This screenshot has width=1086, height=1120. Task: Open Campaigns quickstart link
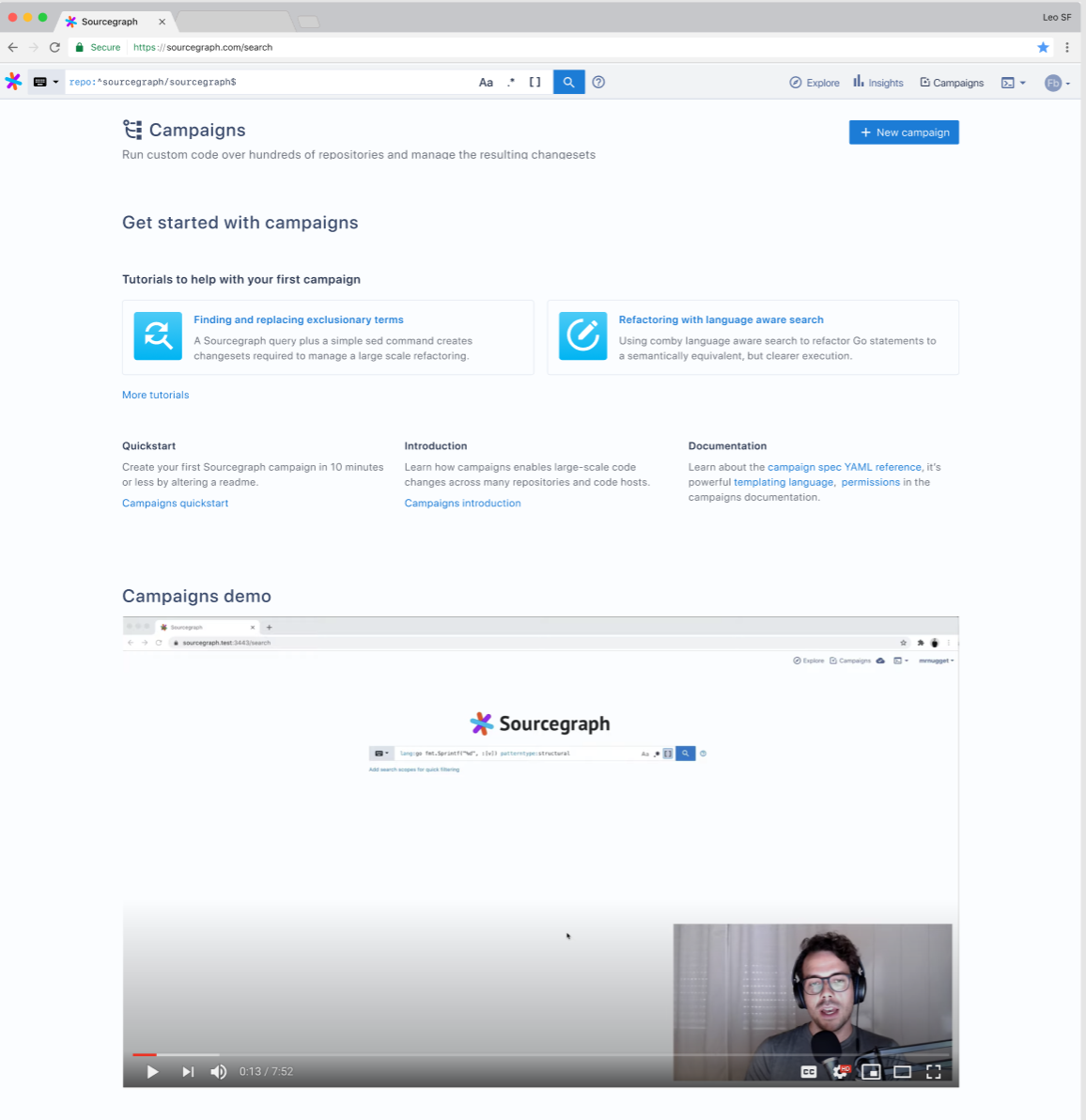point(175,503)
